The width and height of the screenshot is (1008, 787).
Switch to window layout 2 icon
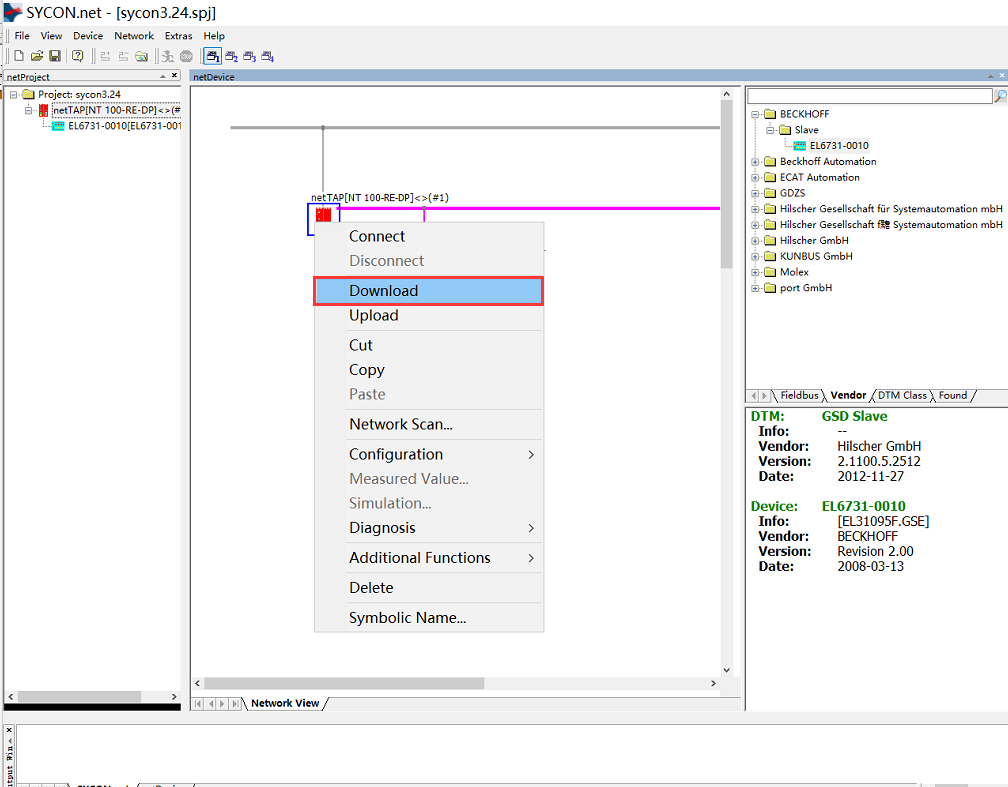click(231, 56)
